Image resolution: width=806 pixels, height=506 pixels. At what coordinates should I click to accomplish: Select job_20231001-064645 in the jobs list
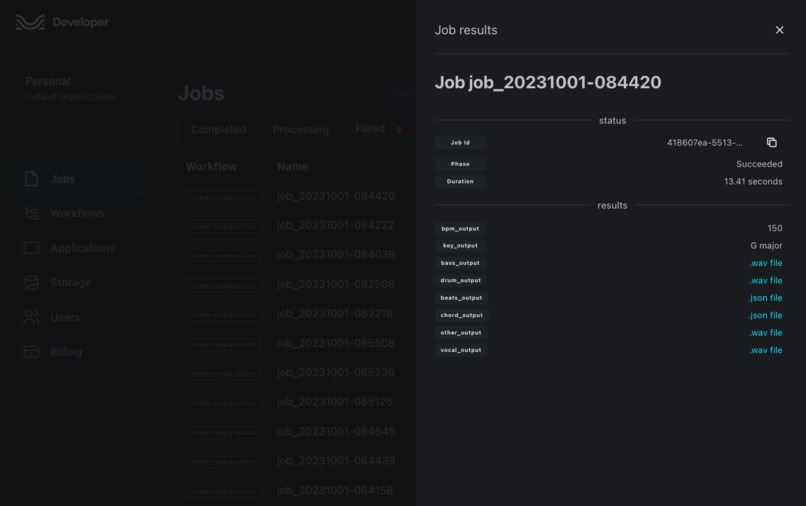336,431
